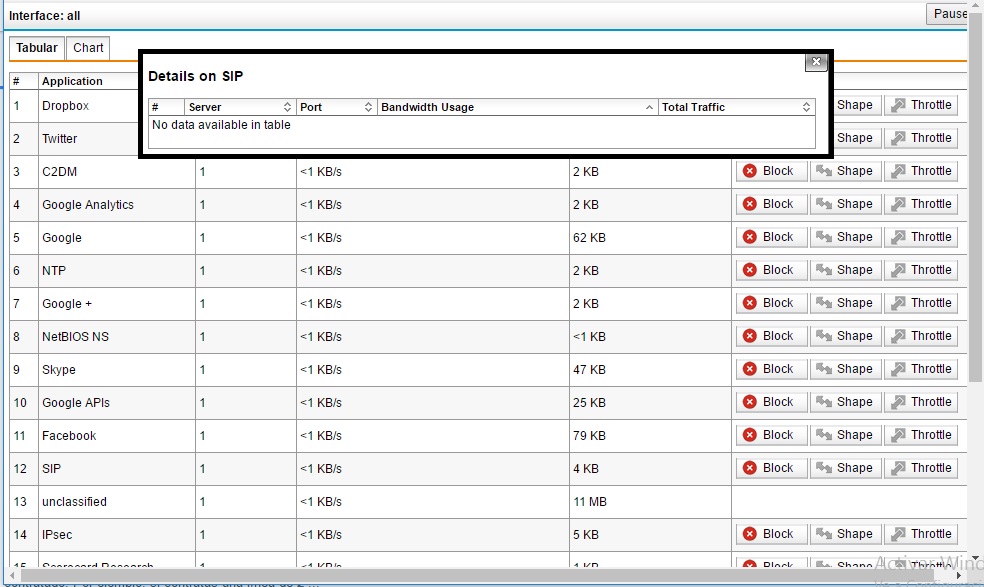Sort details by Server column
The height and width of the screenshot is (587, 984).
pos(240,107)
